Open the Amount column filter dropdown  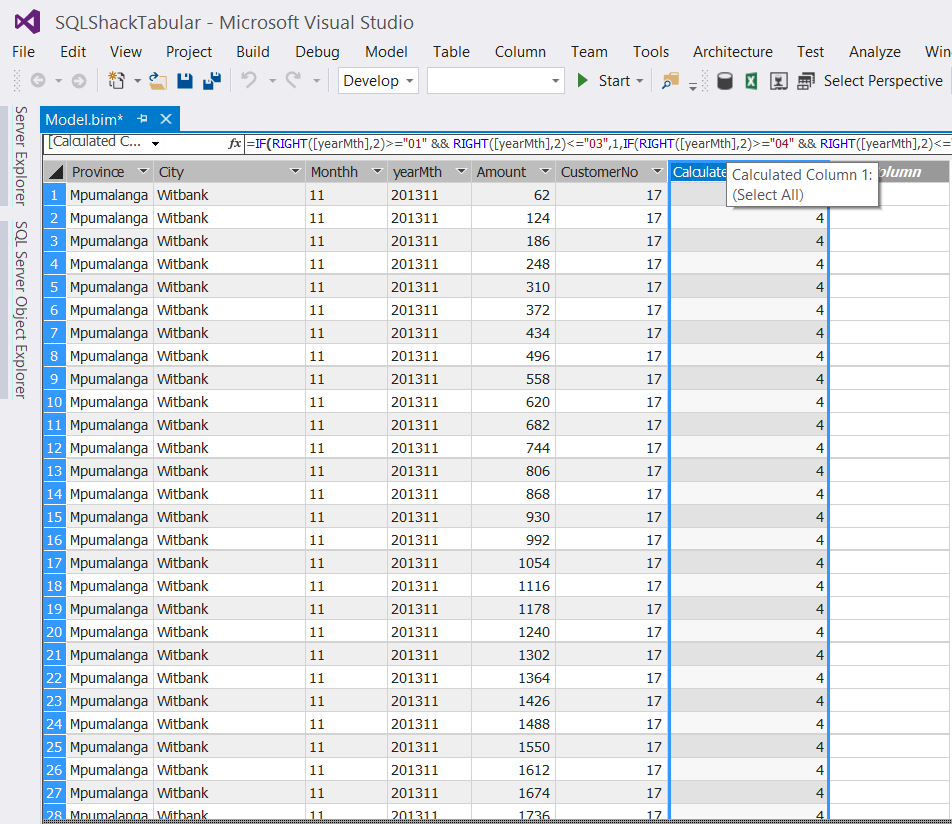[x=545, y=172]
